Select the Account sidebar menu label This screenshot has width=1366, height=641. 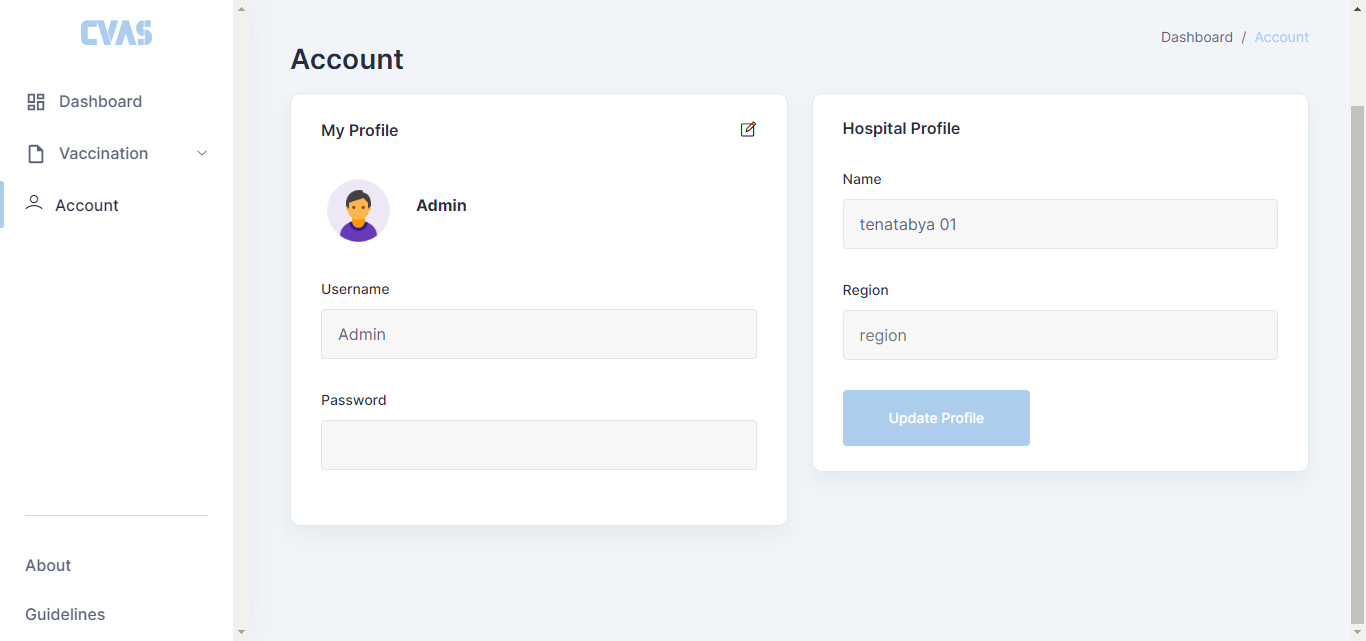click(x=87, y=205)
